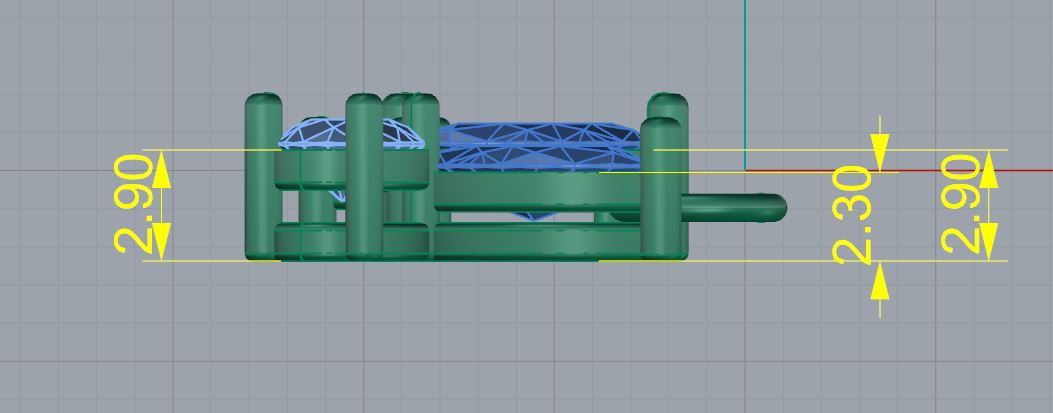Select the 2.90 dimension left of the model

click(134, 204)
